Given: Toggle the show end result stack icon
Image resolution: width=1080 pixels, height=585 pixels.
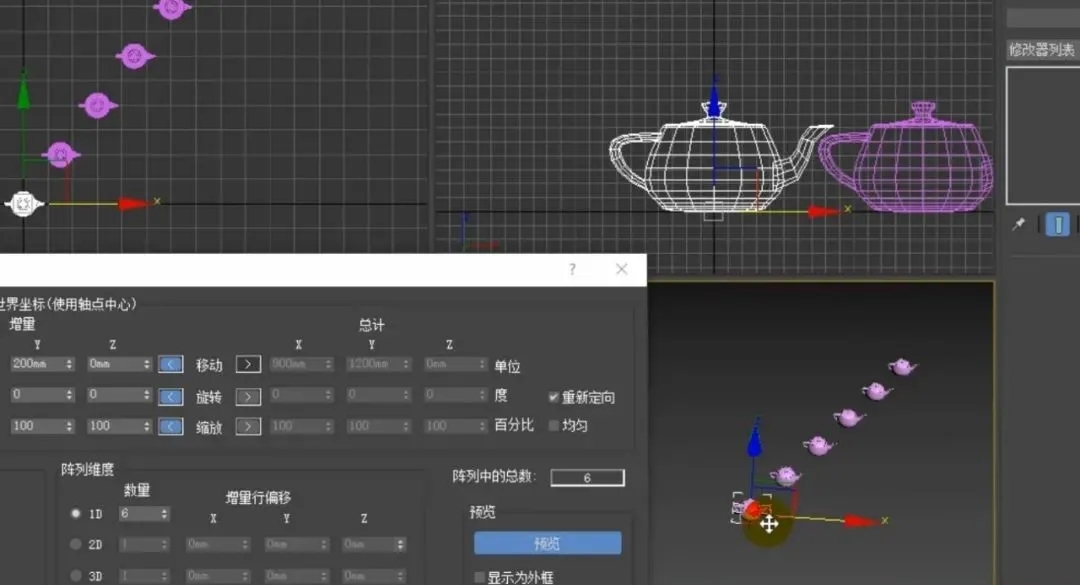Looking at the screenshot, I should point(1057,224).
